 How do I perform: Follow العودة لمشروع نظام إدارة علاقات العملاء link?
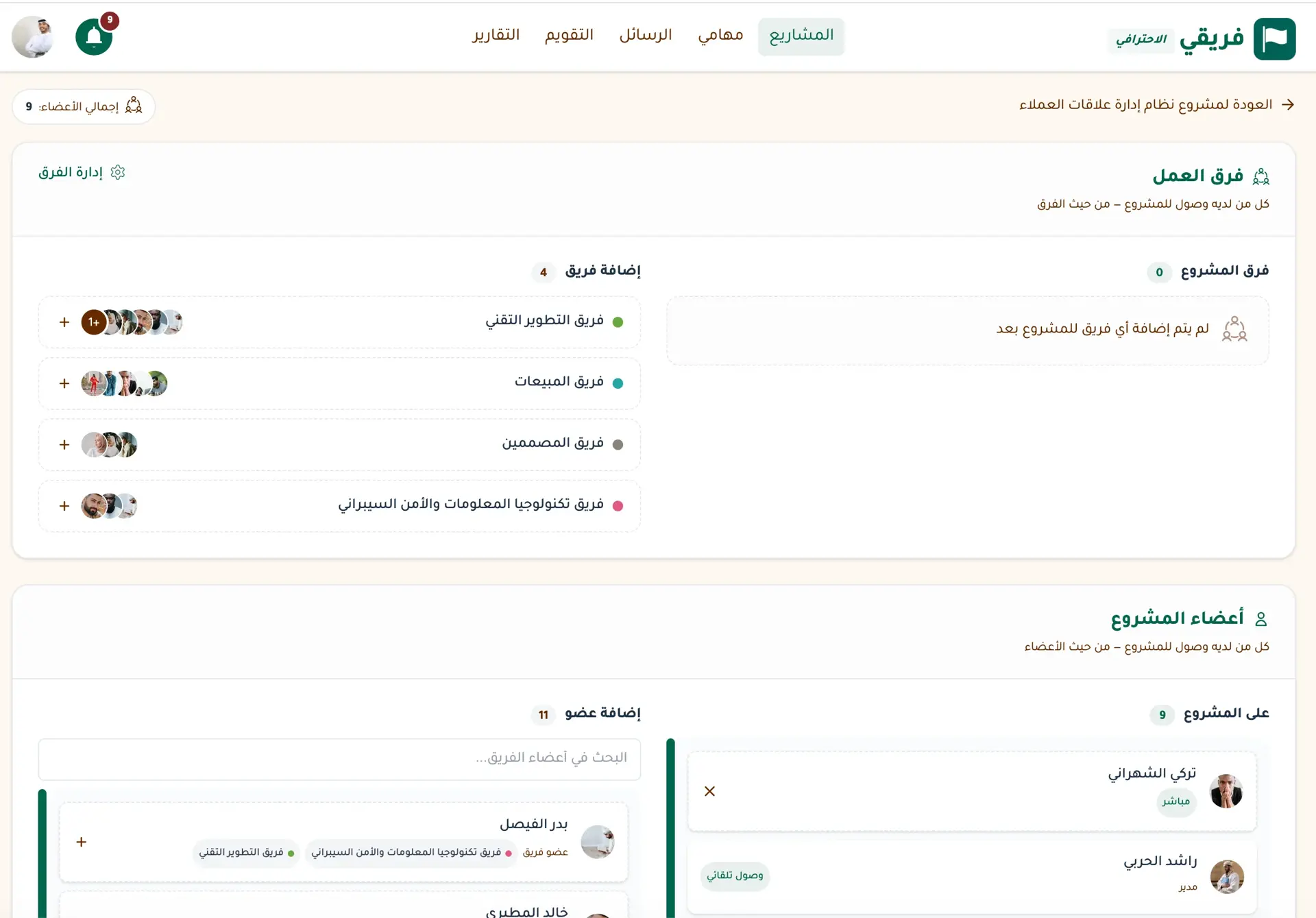pyautogui.click(x=1145, y=105)
